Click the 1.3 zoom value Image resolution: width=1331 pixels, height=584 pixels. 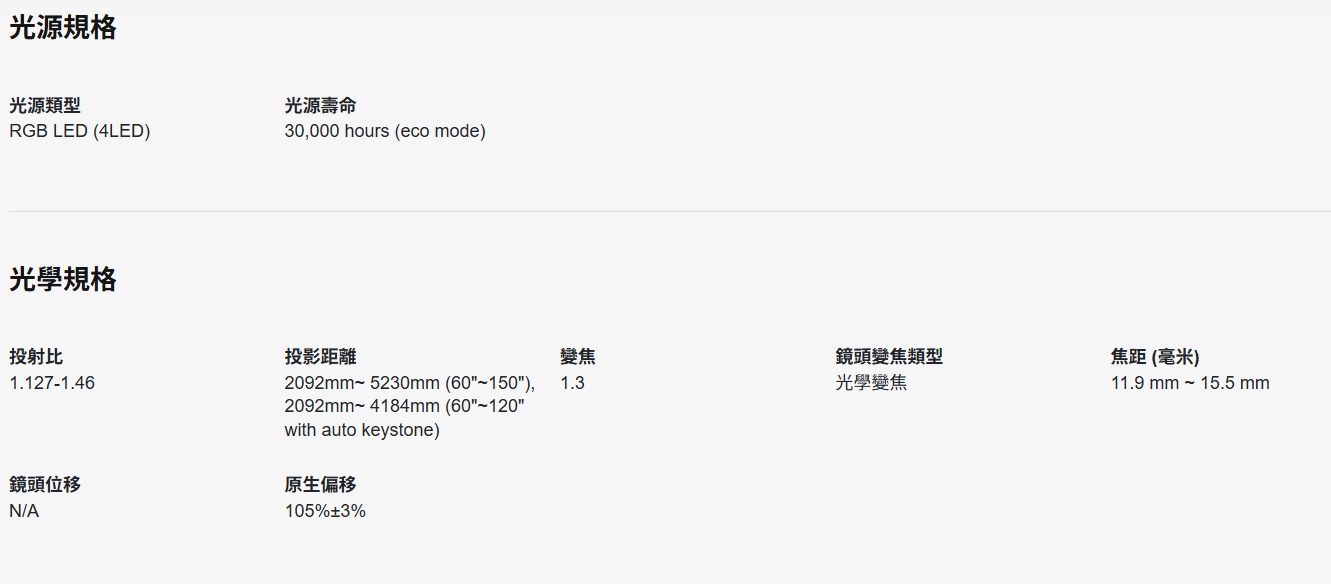[x=572, y=383]
